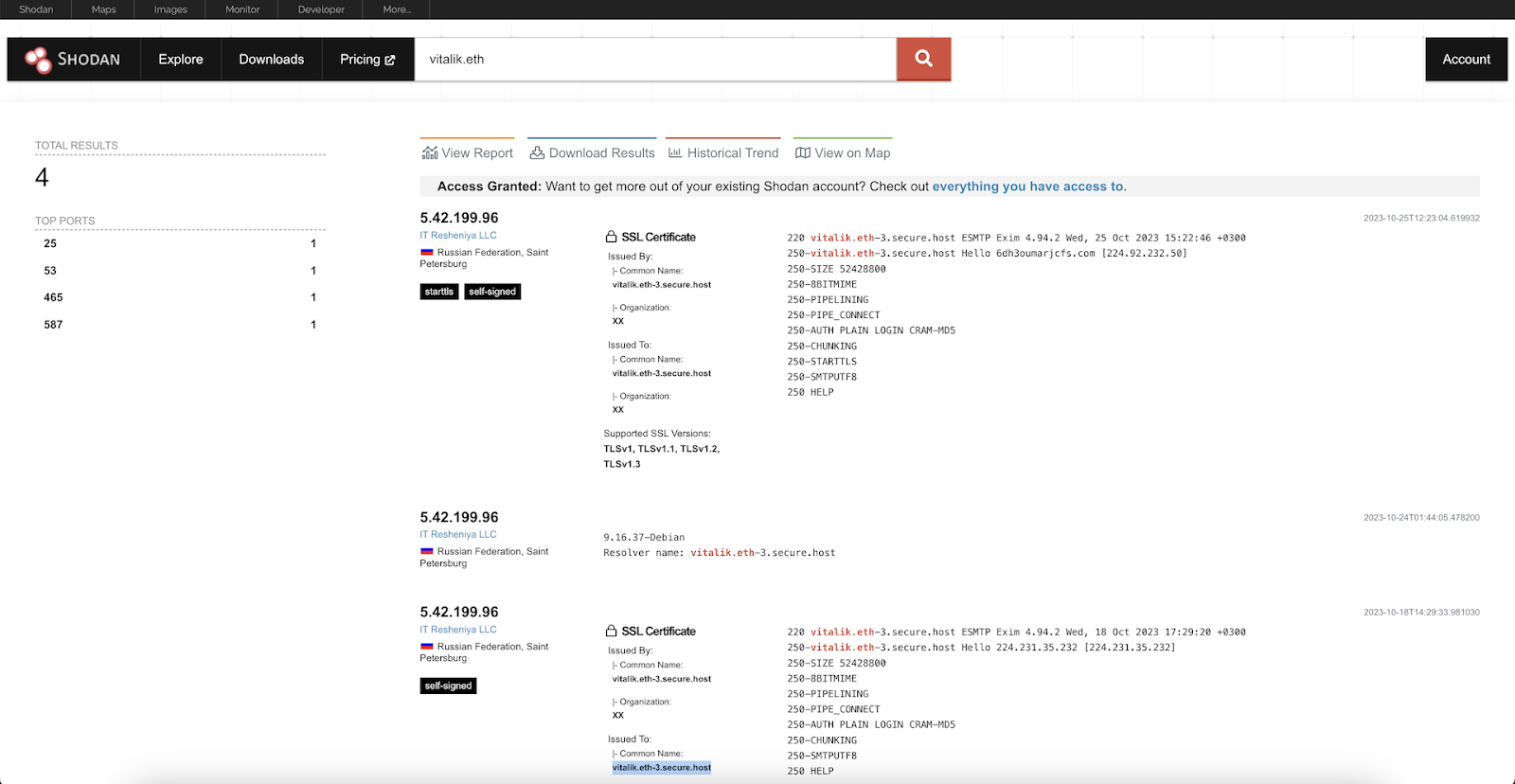The image size is (1515, 784).
Task: Click the View Report link
Action: click(468, 152)
